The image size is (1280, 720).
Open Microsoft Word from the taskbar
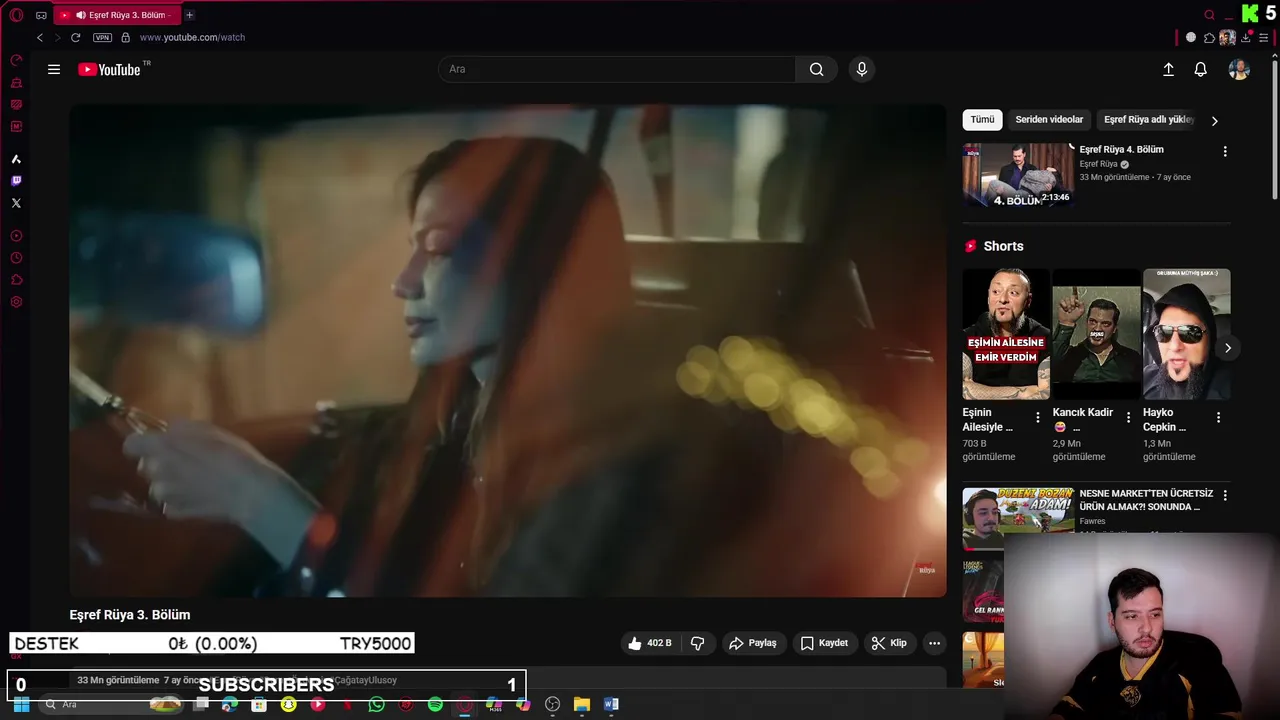pos(611,704)
